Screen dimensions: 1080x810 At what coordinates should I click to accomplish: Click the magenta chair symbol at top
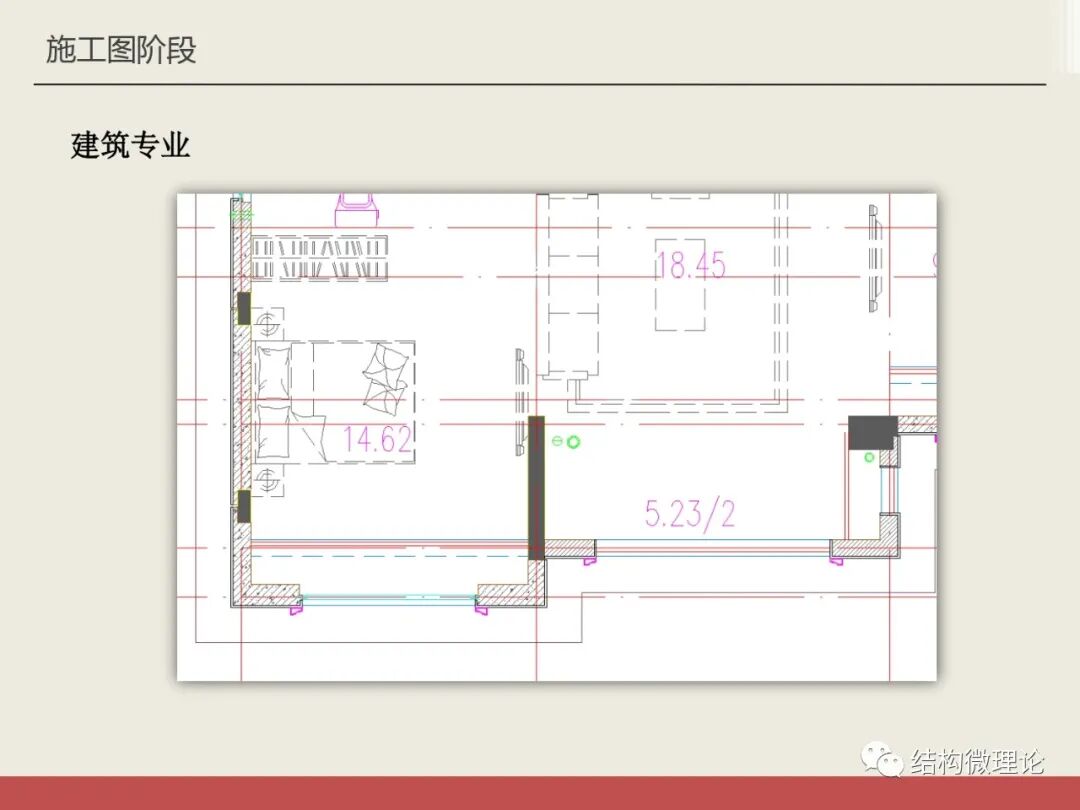[x=356, y=209]
